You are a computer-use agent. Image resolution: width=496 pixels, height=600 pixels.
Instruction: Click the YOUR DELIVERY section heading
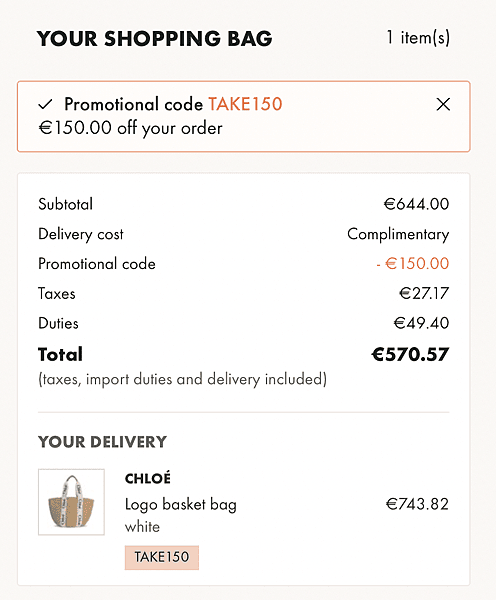pyautogui.click(x=103, y=442)
